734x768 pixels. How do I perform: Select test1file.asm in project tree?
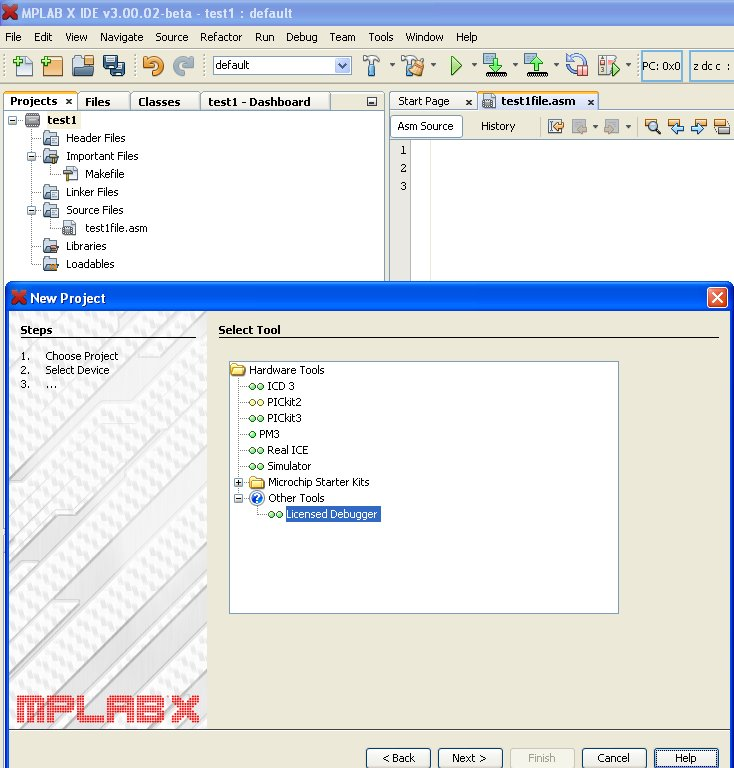click(116, 228)
